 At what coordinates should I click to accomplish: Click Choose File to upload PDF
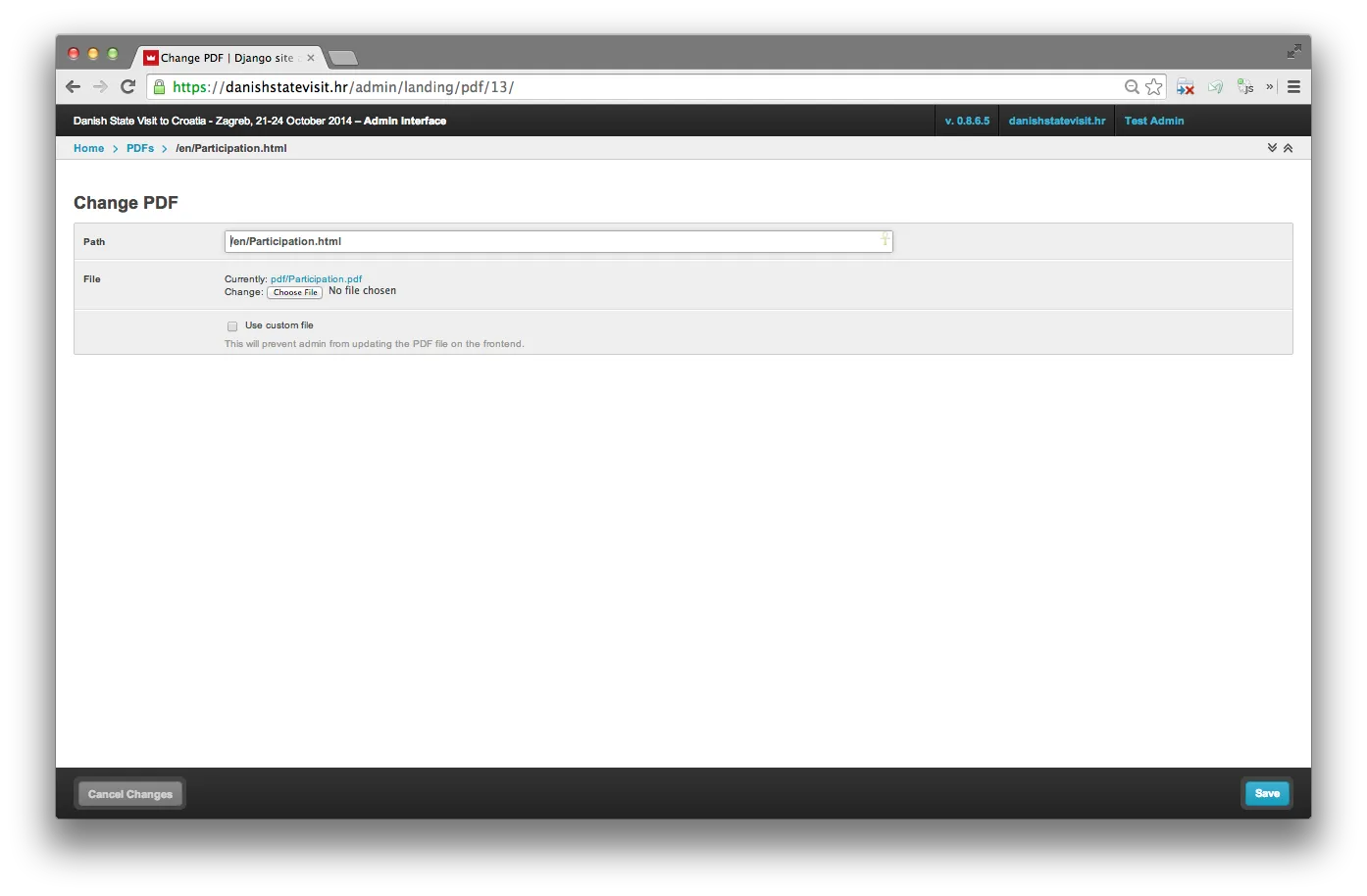[x=295, y=292]
